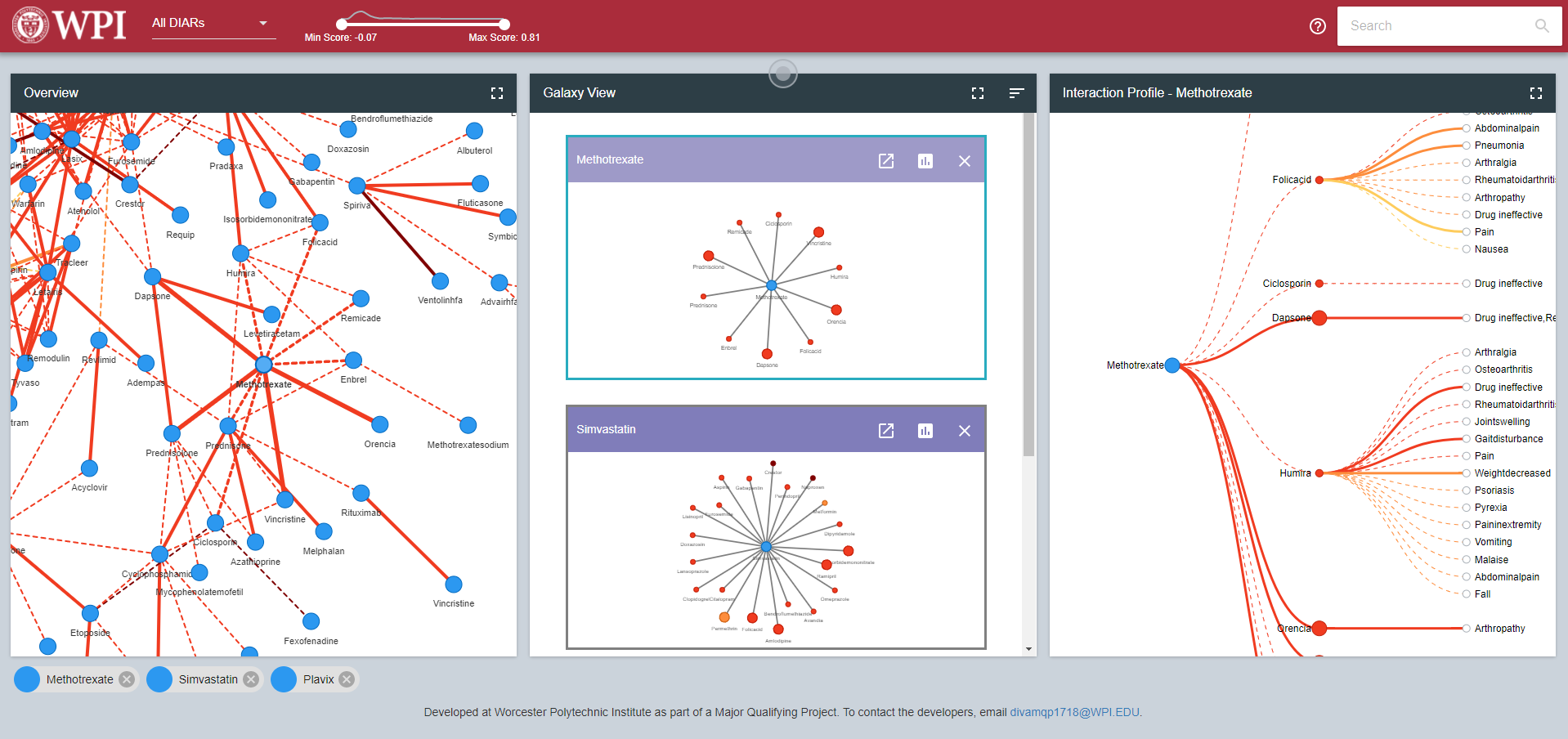Click the Gaitdisturbance reaction label
1568x739 pixels.
1509,439
